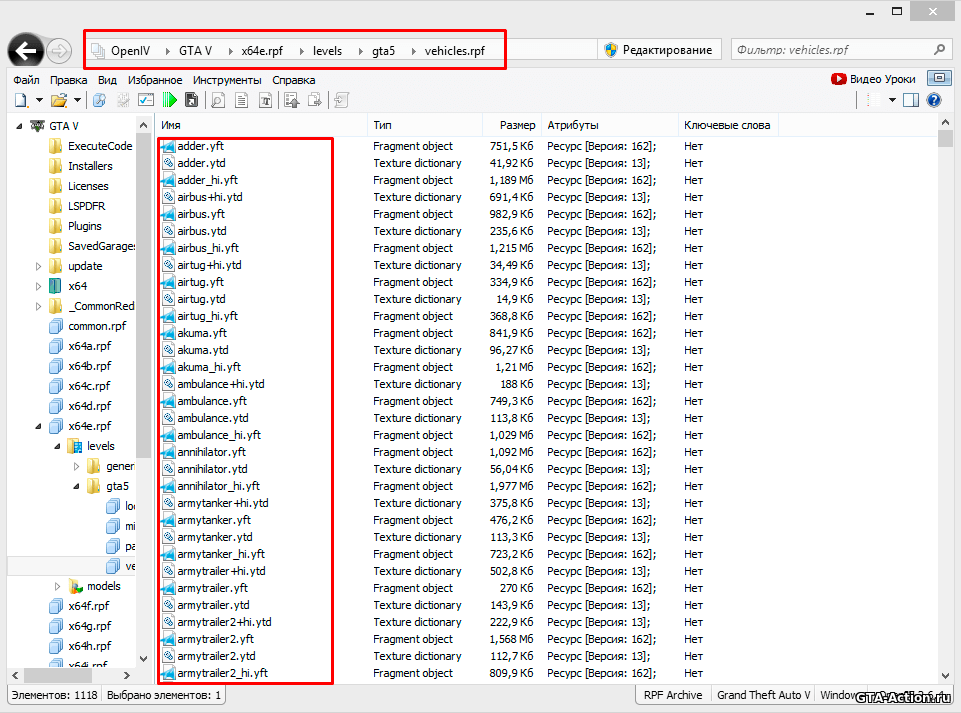Collapse the x64e.rpf archive node
This screenshot has width=961, height=713.
tap(39, 426)
